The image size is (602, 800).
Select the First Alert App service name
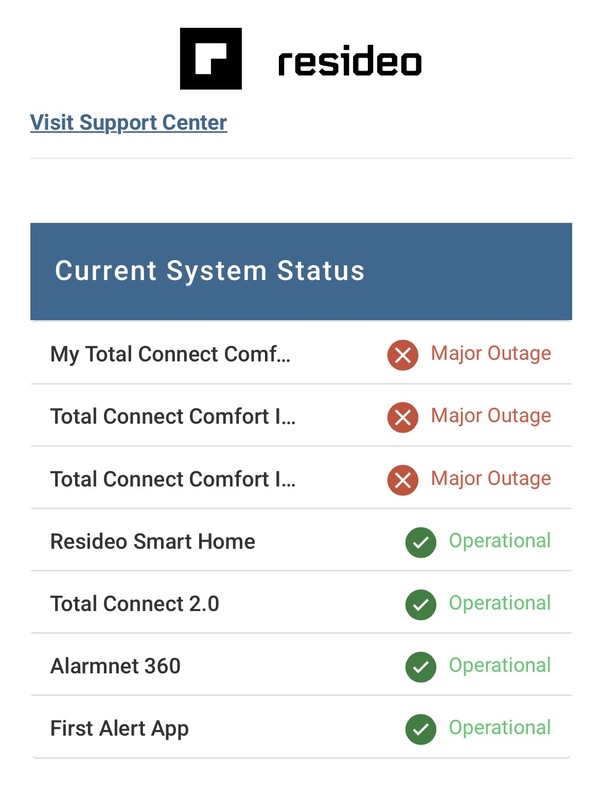(x=120, y=729)
